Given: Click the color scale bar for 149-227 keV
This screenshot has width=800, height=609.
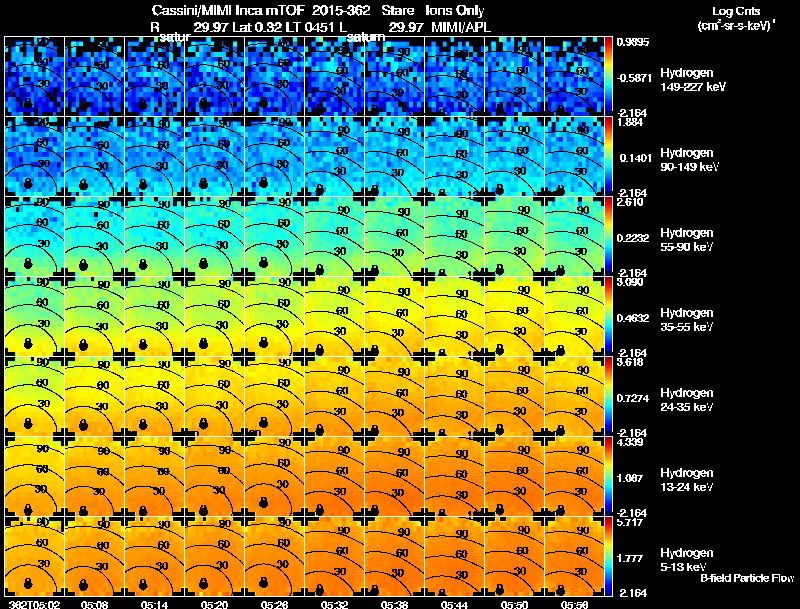Looking at the screenshot, I should [608, 77].
